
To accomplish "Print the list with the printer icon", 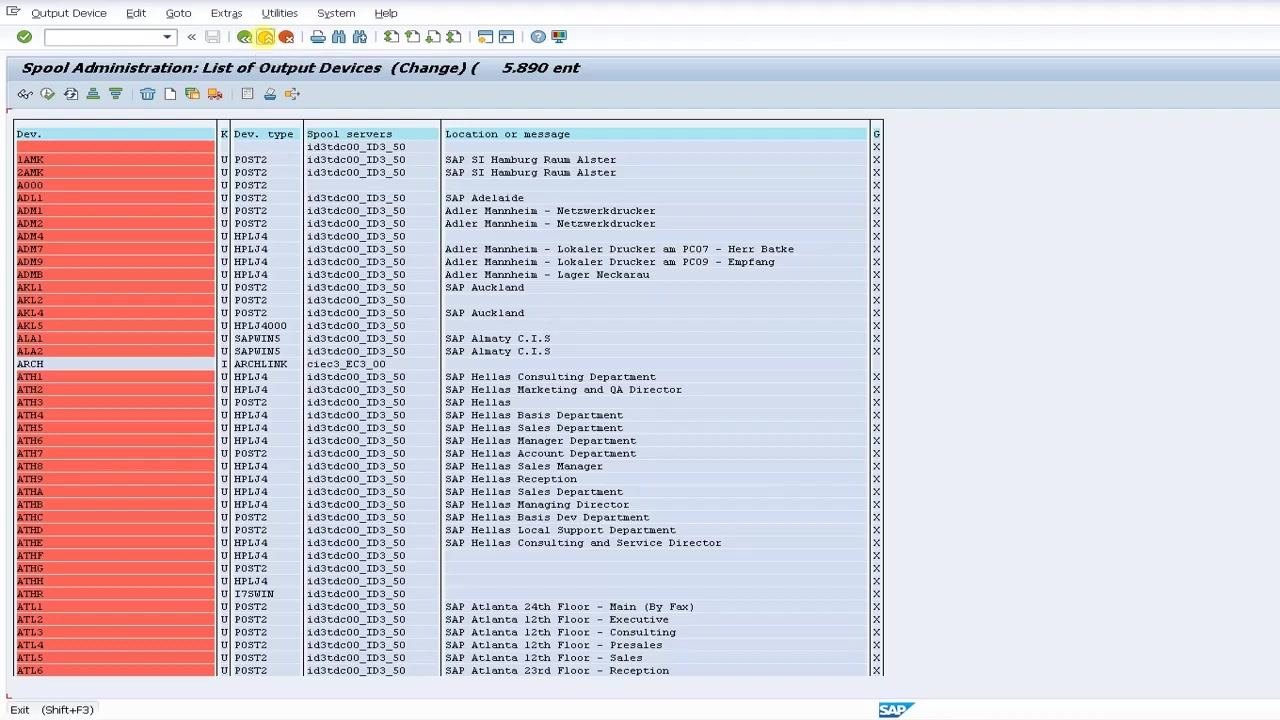I will coord(318,37).
